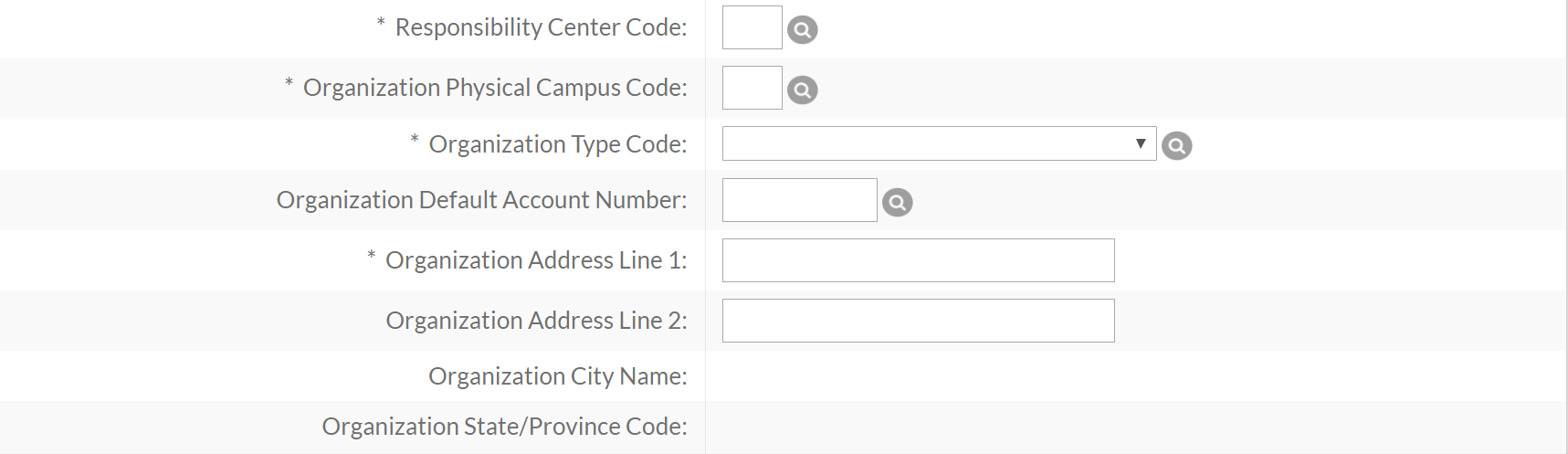Click the Organization City Name label
The height and width of the screenshot is (454, 1568).
[x=558, y=376]
